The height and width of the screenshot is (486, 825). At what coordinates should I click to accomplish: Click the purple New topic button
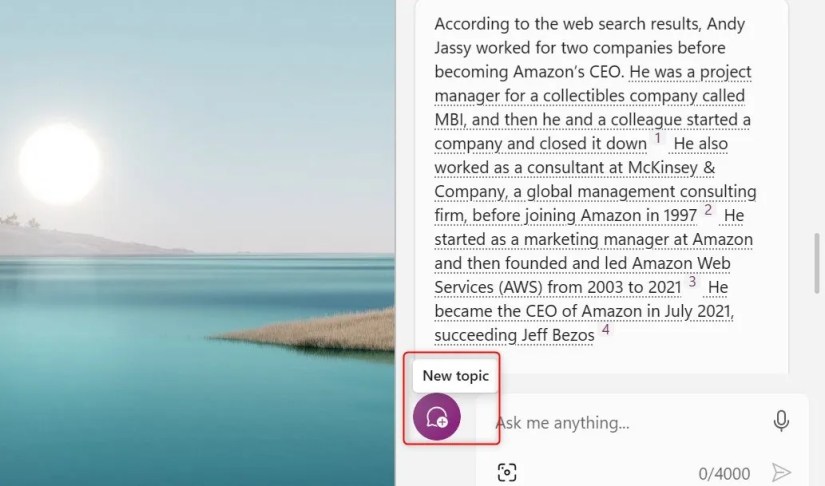[437, 416]
